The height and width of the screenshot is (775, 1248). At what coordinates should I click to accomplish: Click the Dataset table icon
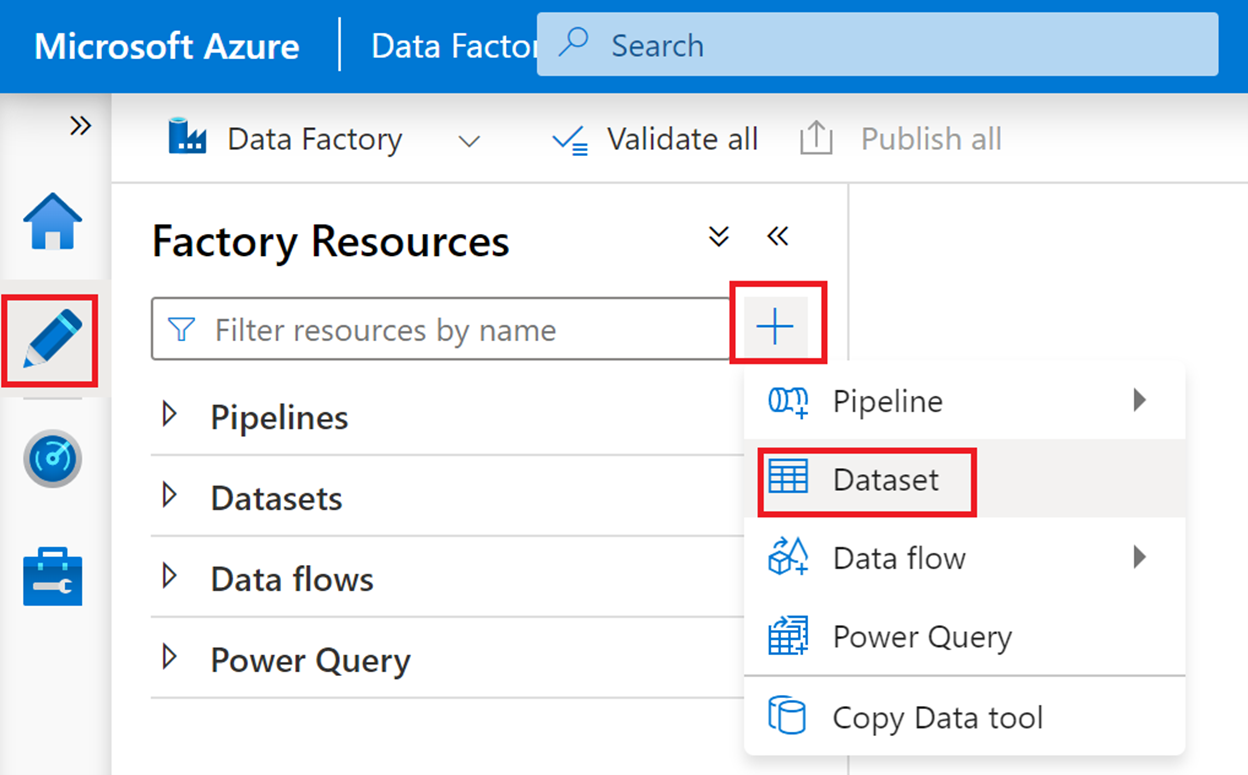pyautogui.click(x=787, y=478)
